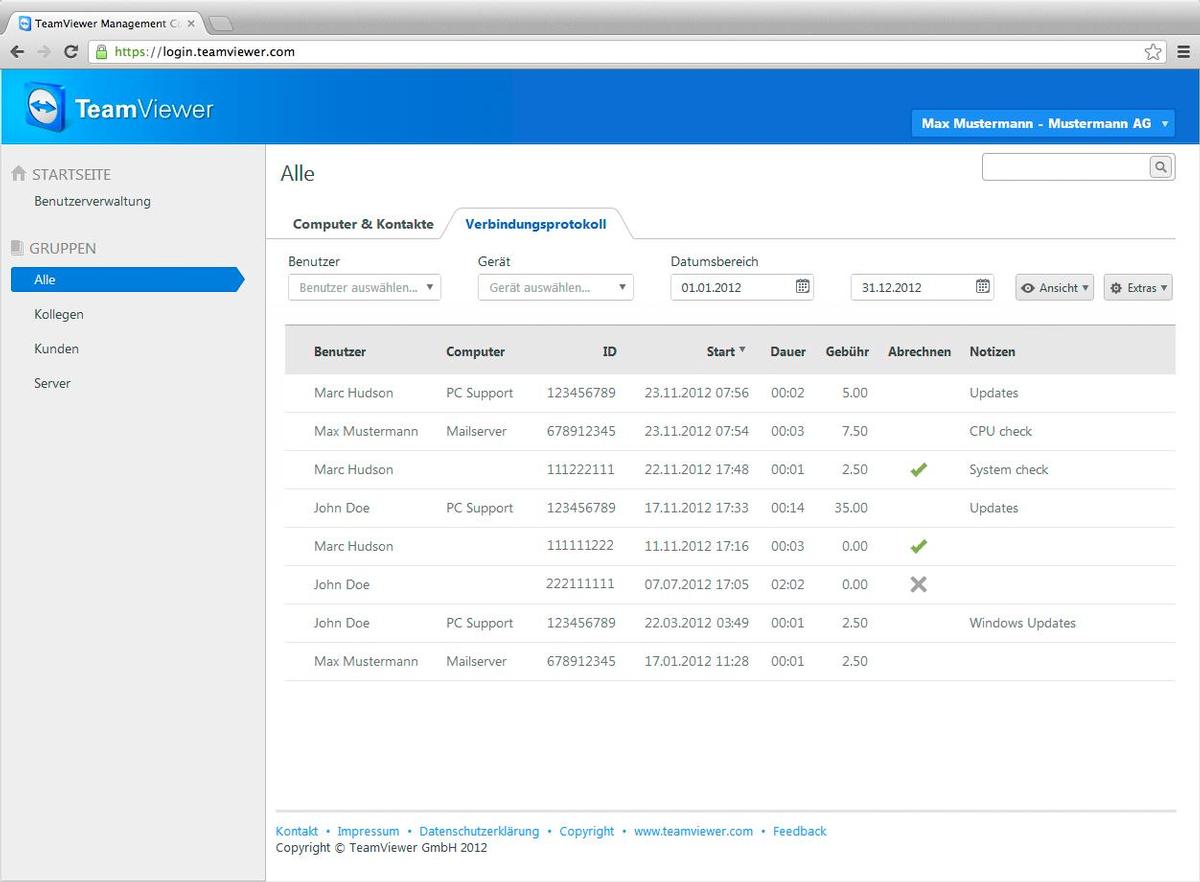
Task: Switch to the Computer & Kontakte tab
Action: pyautogui.click(x=363, y=224)
